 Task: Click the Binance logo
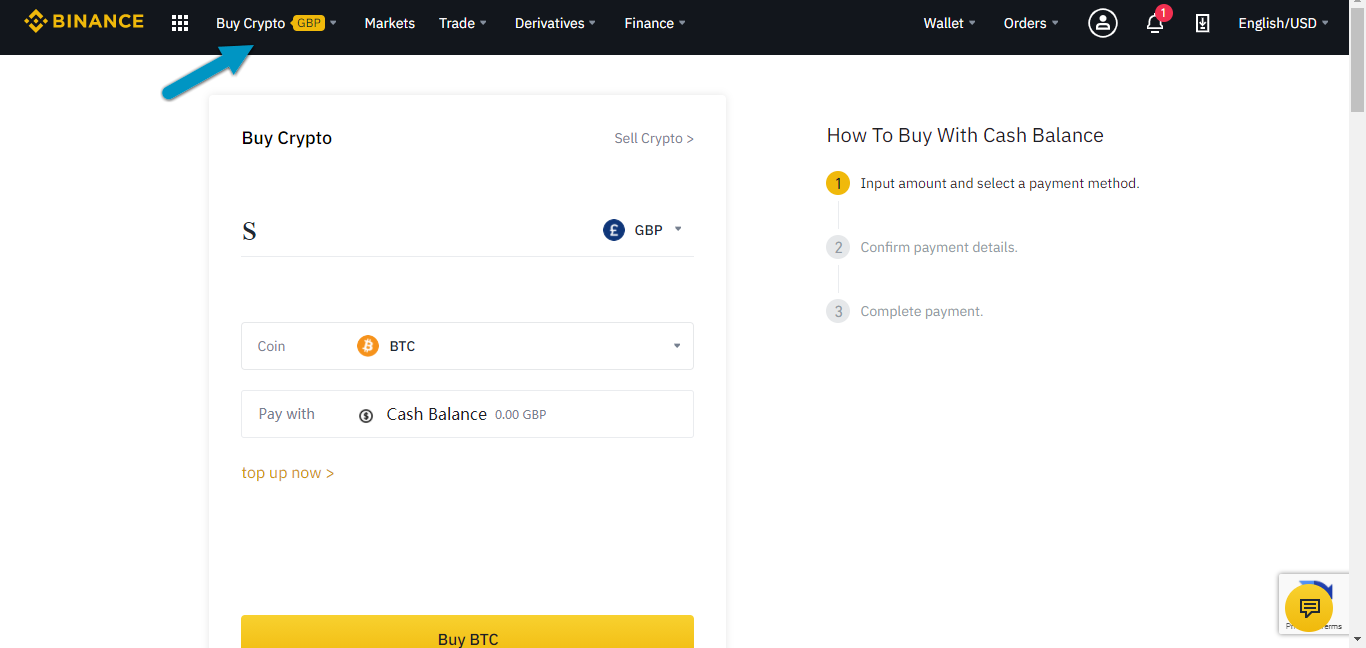[x=84, y=21]
